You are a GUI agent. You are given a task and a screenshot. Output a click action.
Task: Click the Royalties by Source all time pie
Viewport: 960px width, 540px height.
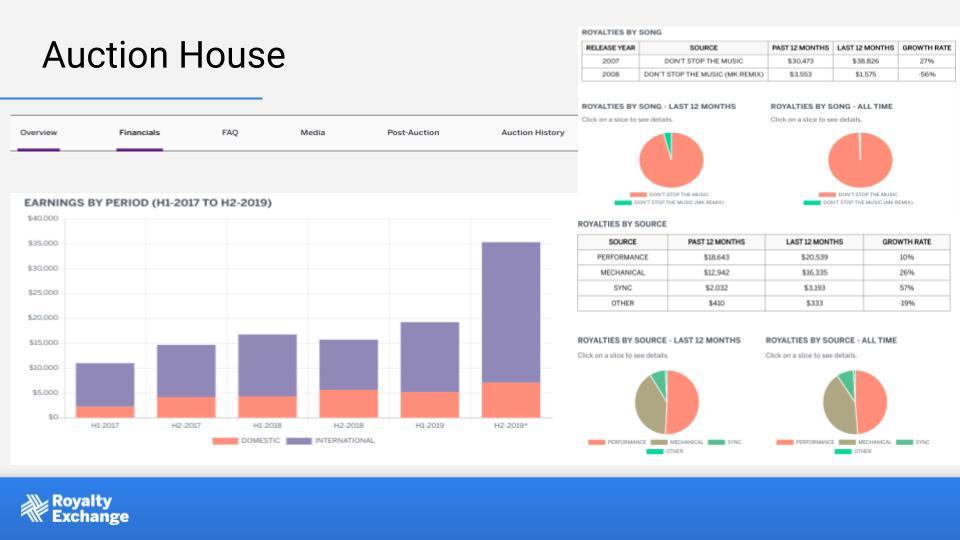pos(855,402)
